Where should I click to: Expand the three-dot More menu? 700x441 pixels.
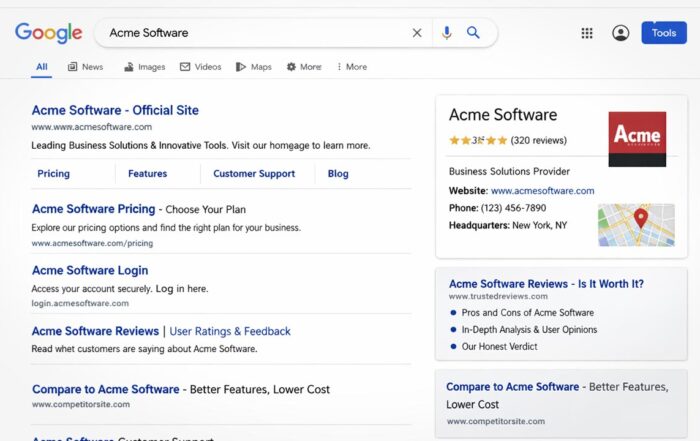[351, 67]
